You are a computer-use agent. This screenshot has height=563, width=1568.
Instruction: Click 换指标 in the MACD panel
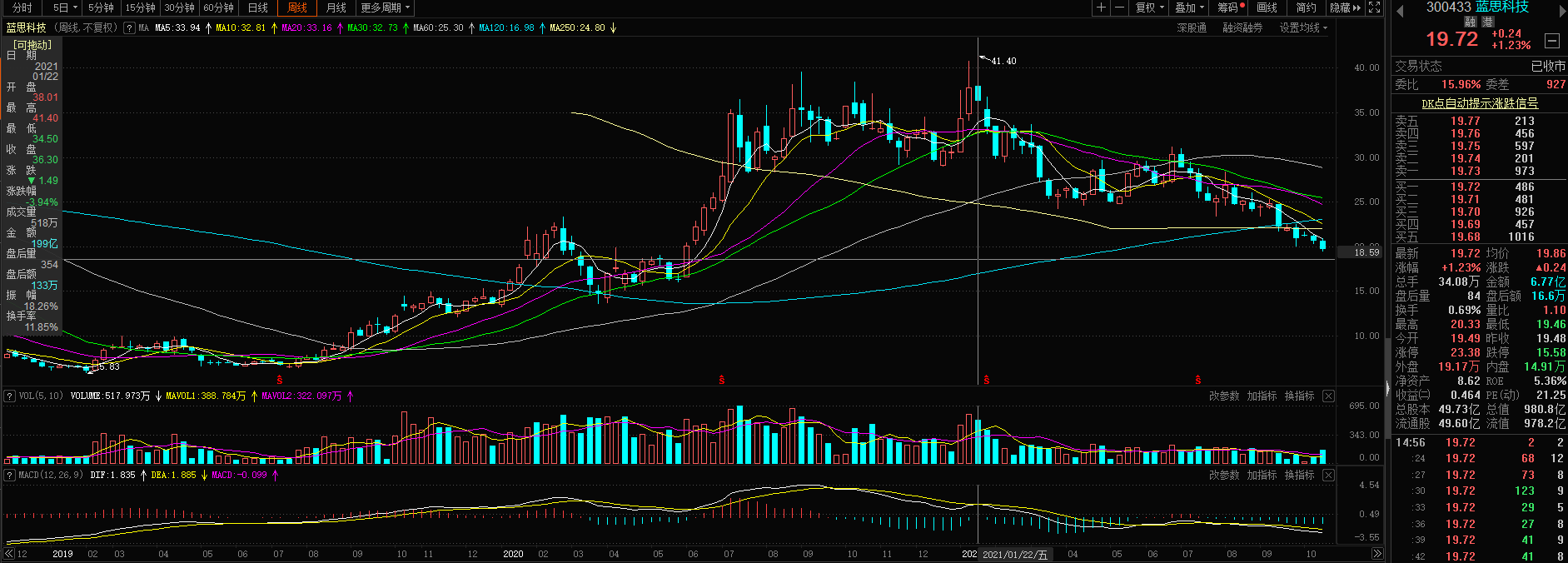coord(1299,475)
